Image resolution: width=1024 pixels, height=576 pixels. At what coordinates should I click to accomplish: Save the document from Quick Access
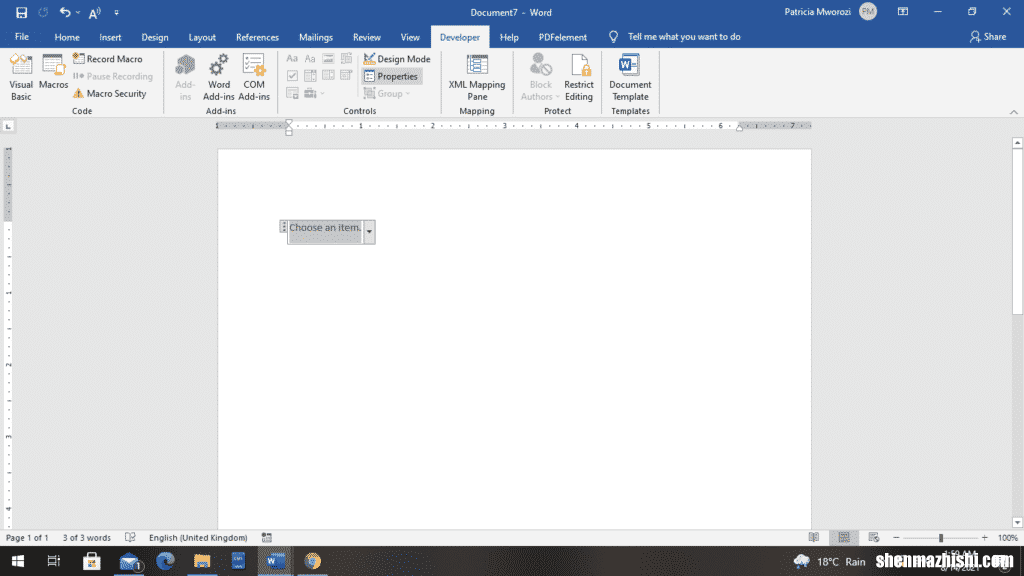[21, 12]
